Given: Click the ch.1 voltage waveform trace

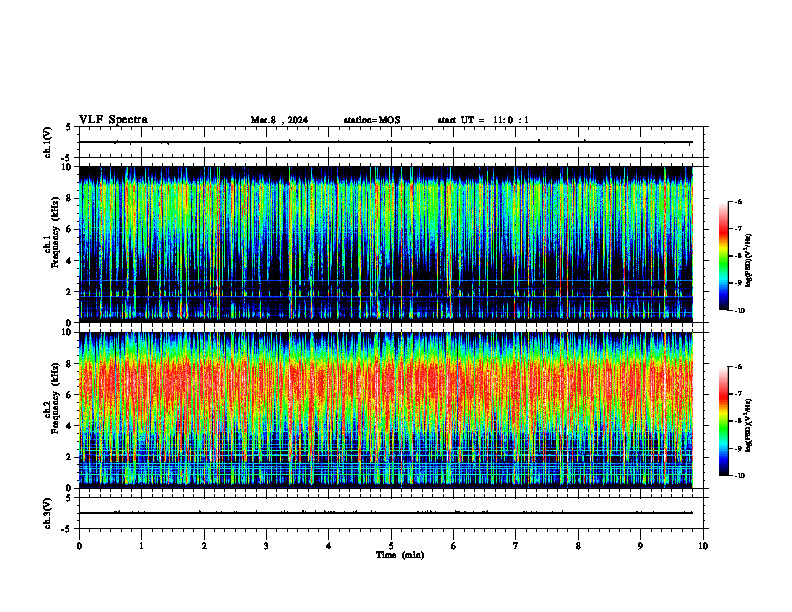Looking at the screenshot, I should tap(386, 142).
